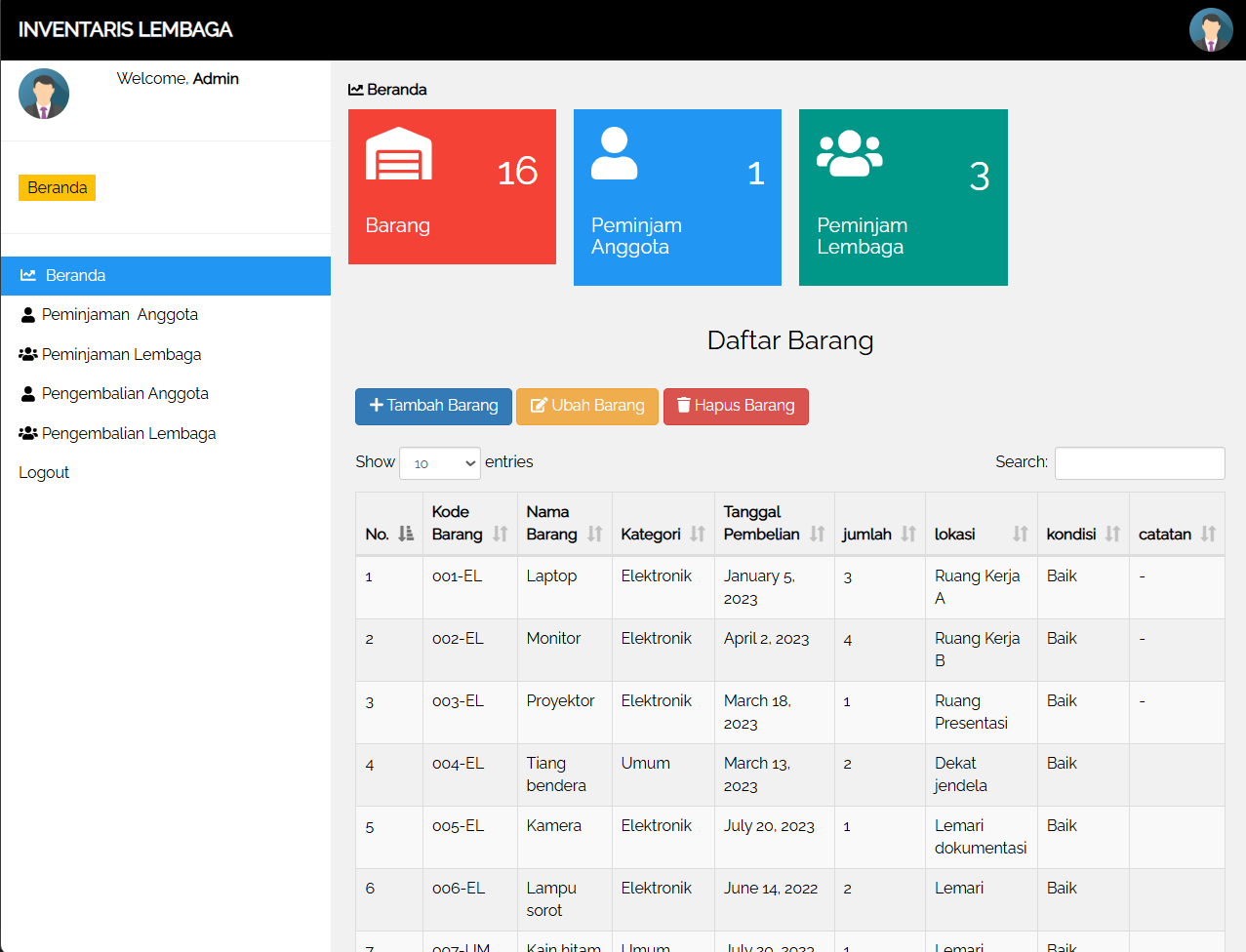Click the chart icon beside Beranda breadcrumb
This screenshot has width=1246, height=952.
click(356, 90)
